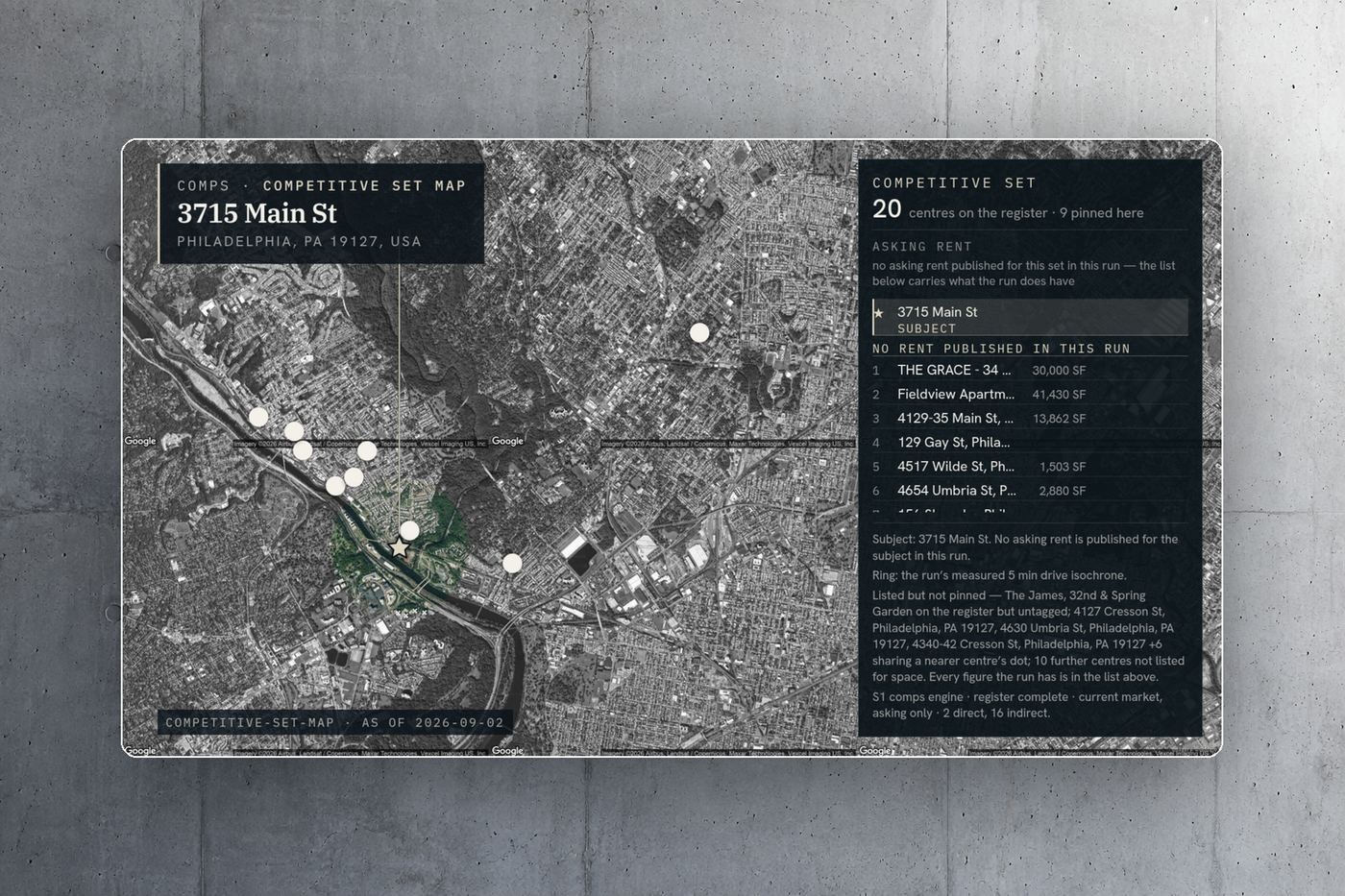Select the Fieldview Apartm... list entry
Viewport: 1345px width, 896px height.
1030,394
